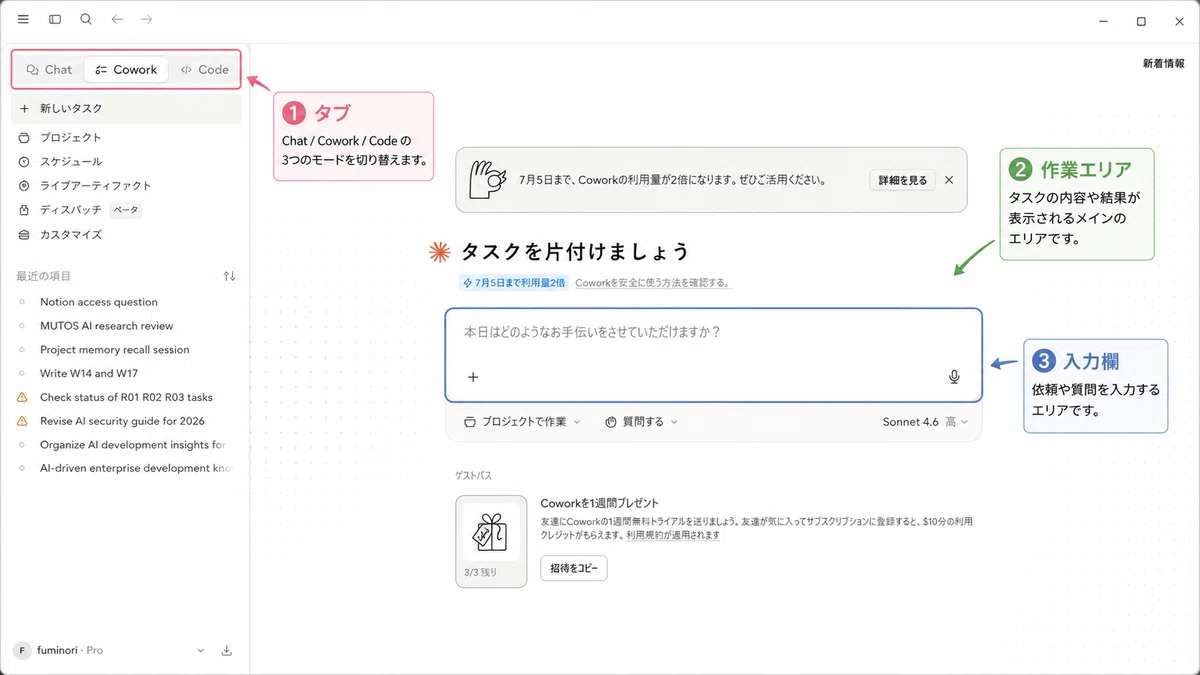Open 利用規約が適用されます link
Screen dimensions: 1200x675
pos(673,535)
